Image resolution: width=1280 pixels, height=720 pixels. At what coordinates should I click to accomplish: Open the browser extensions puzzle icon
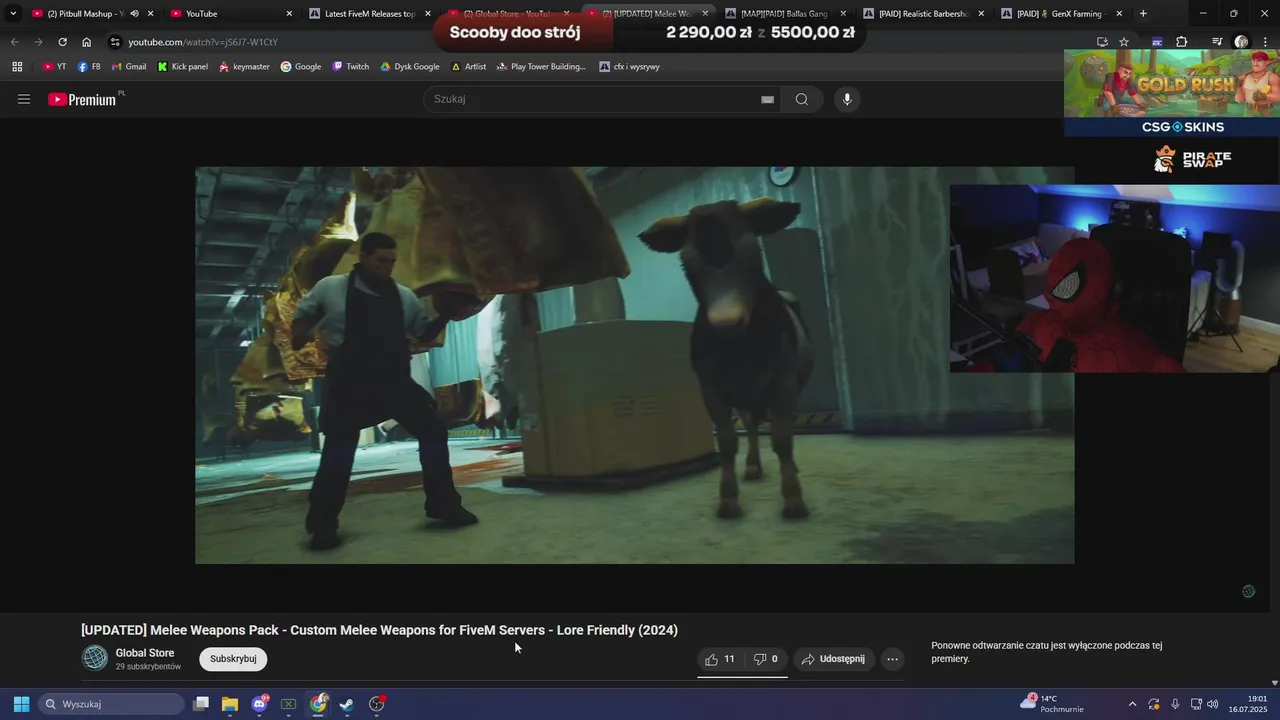pyautogui.click(x=1182, y=42)
